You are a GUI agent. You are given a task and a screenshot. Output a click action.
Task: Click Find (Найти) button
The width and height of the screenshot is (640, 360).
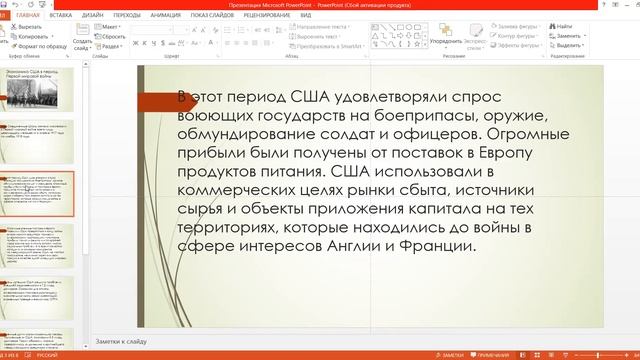click(x=561, y=26)
